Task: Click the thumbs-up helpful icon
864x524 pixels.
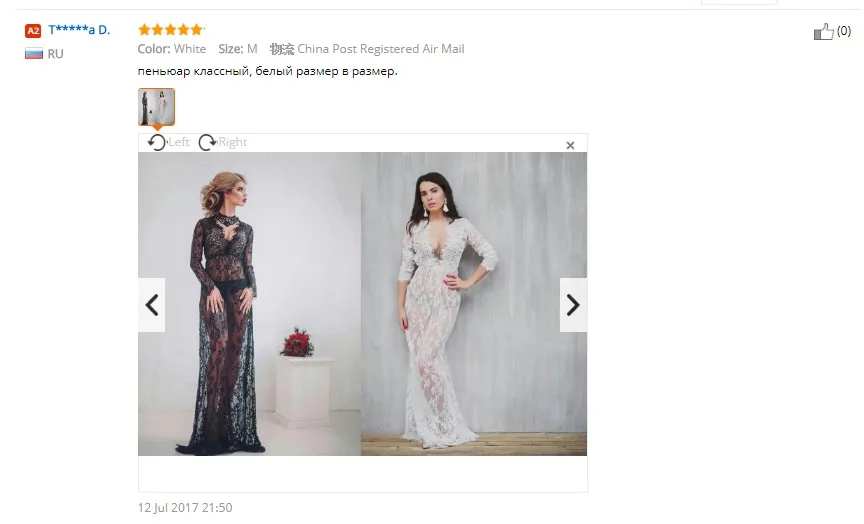Action: pos(823,31)
